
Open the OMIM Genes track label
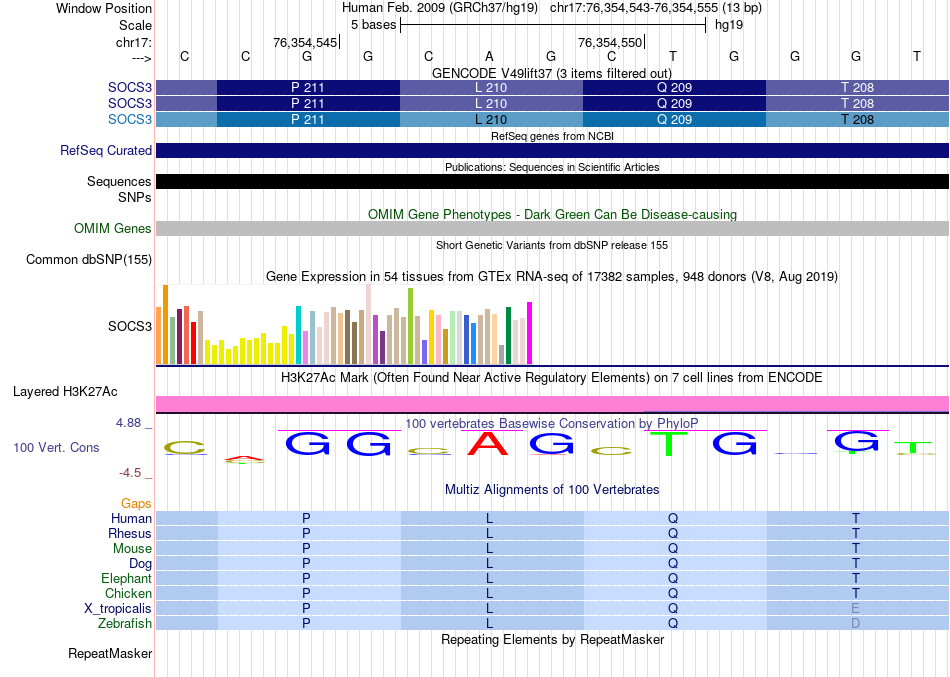(112, 228)
